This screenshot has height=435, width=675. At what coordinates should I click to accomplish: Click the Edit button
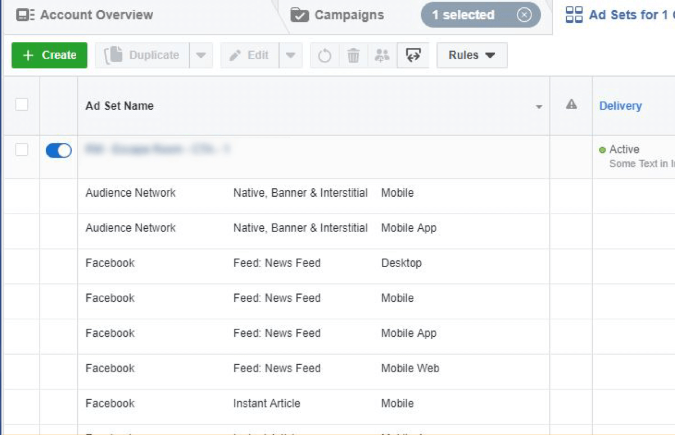tap(249, 55)
